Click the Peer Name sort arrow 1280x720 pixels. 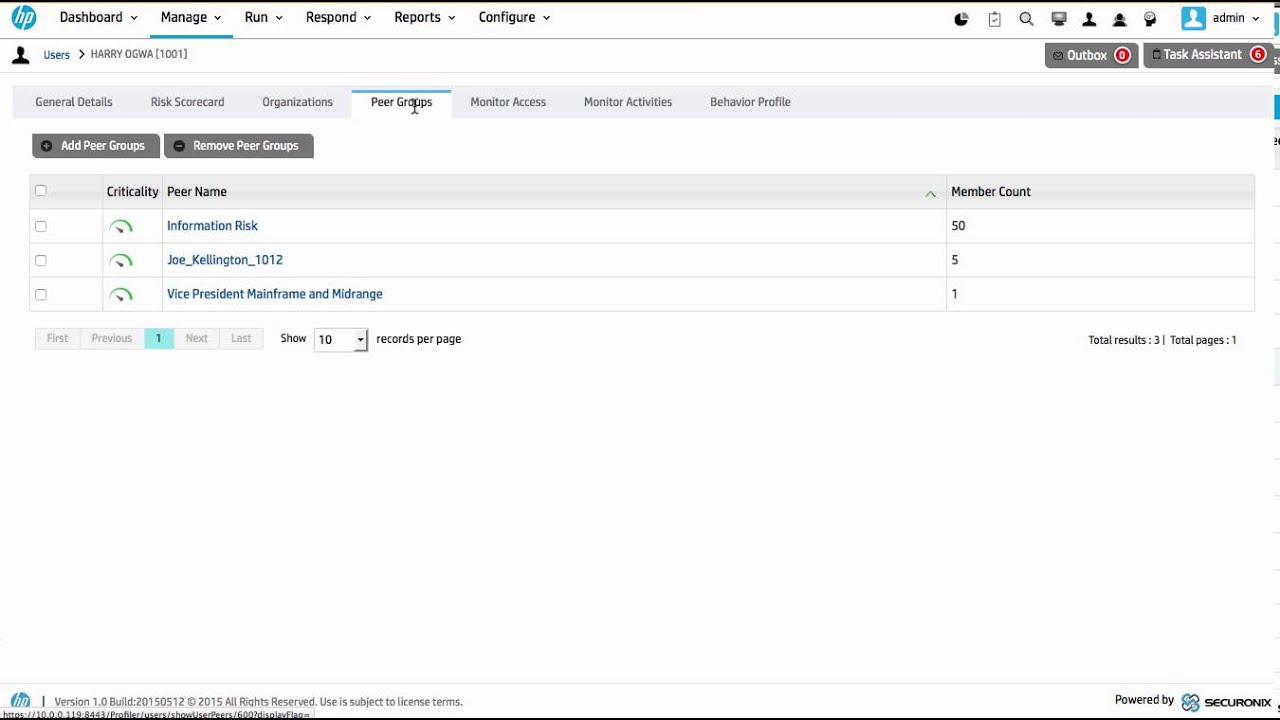coord(930,193)
